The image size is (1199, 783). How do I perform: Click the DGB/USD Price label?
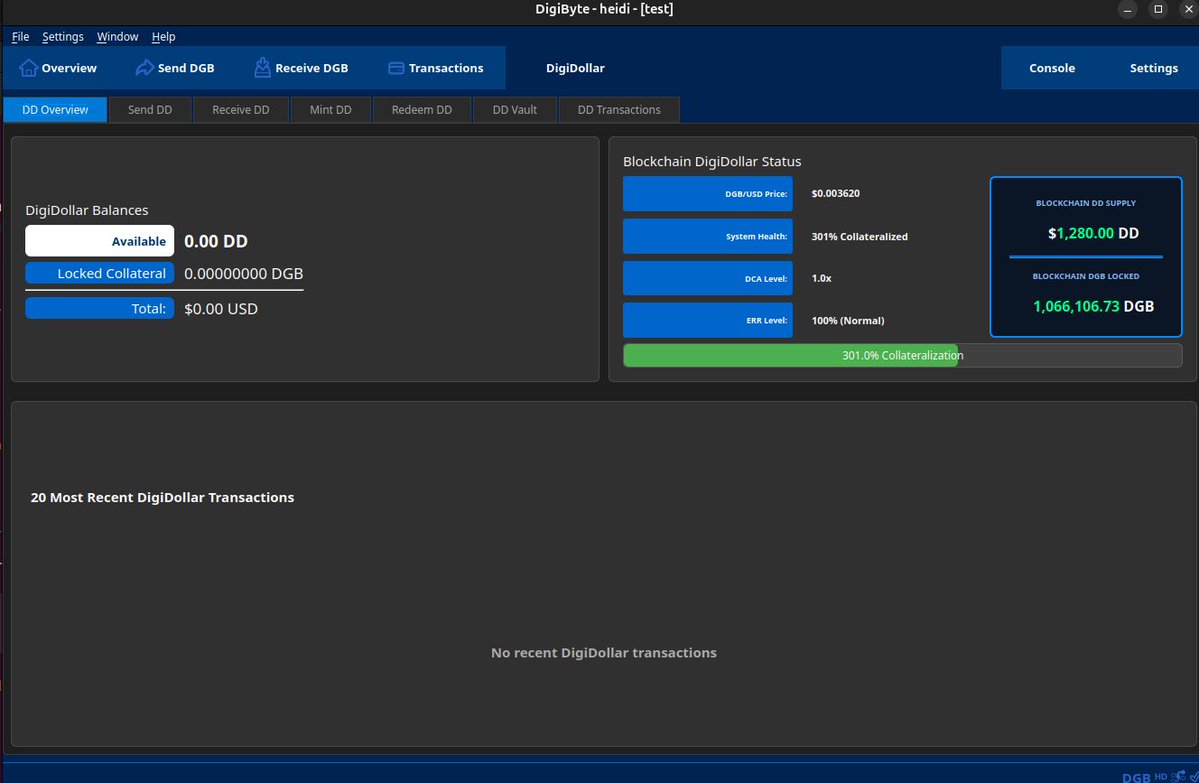tap(707, 193)
